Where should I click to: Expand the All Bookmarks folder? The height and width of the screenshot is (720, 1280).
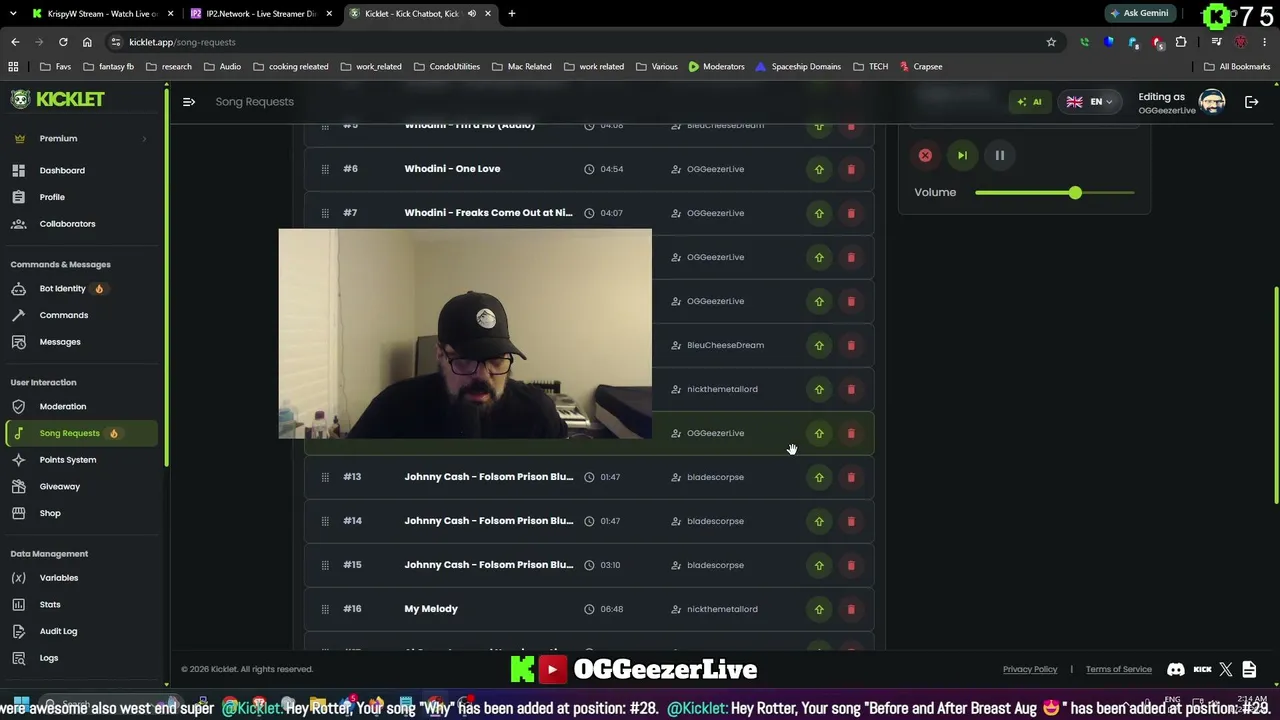pos(1237,67)
